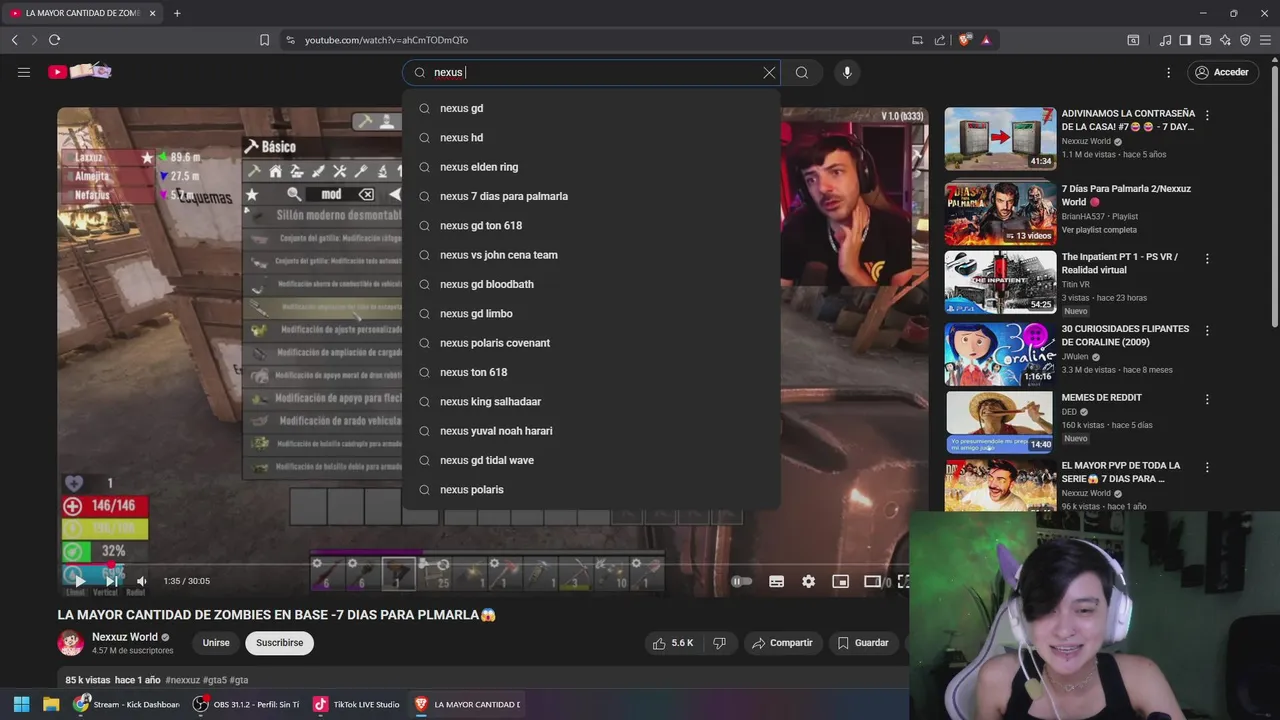
Task: Click inside the search field with nexus
Action: point(590,72)
